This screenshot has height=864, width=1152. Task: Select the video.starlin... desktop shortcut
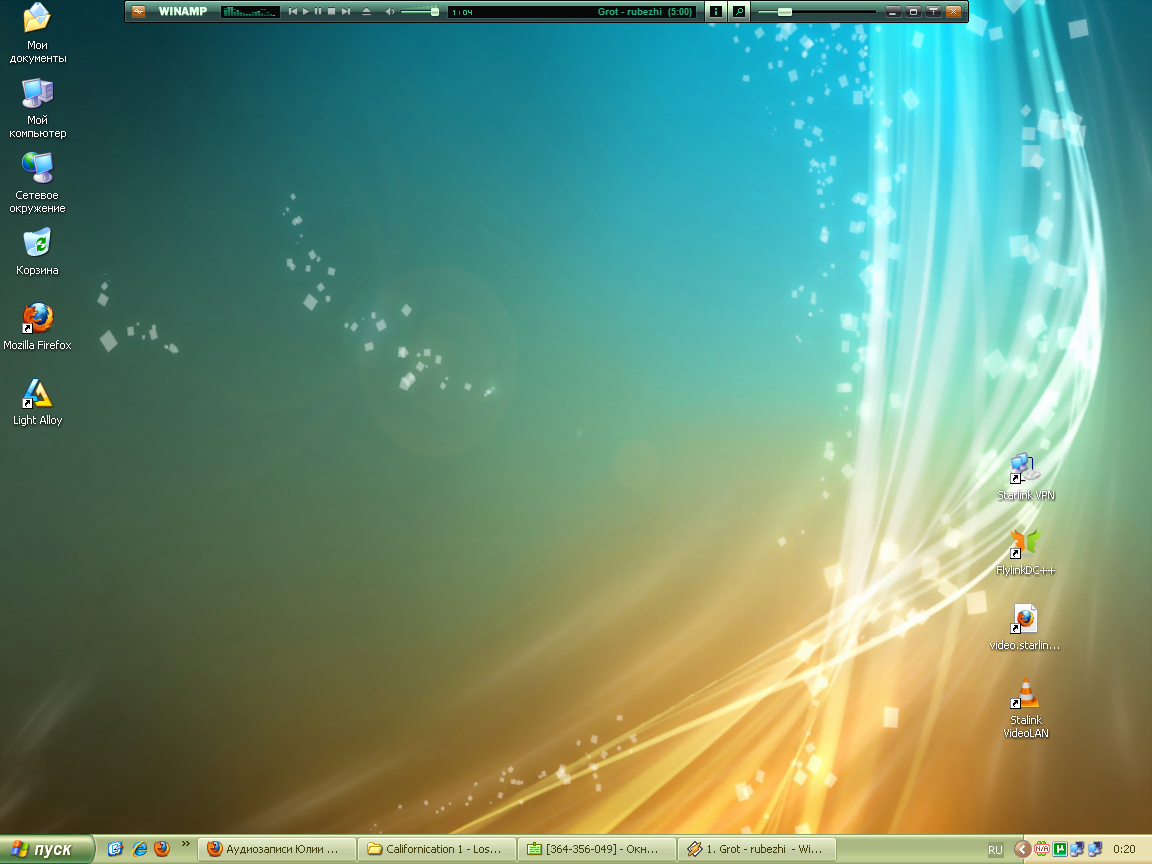(x=1025, y=627)
